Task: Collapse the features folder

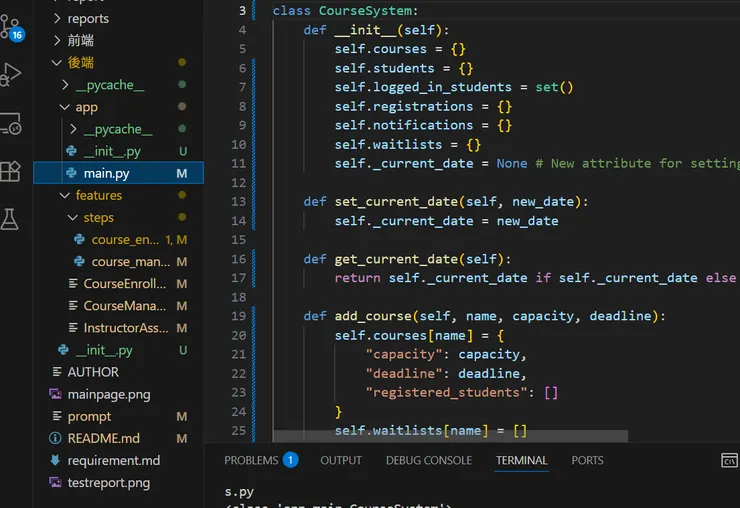Action: (x=98, y=195)
